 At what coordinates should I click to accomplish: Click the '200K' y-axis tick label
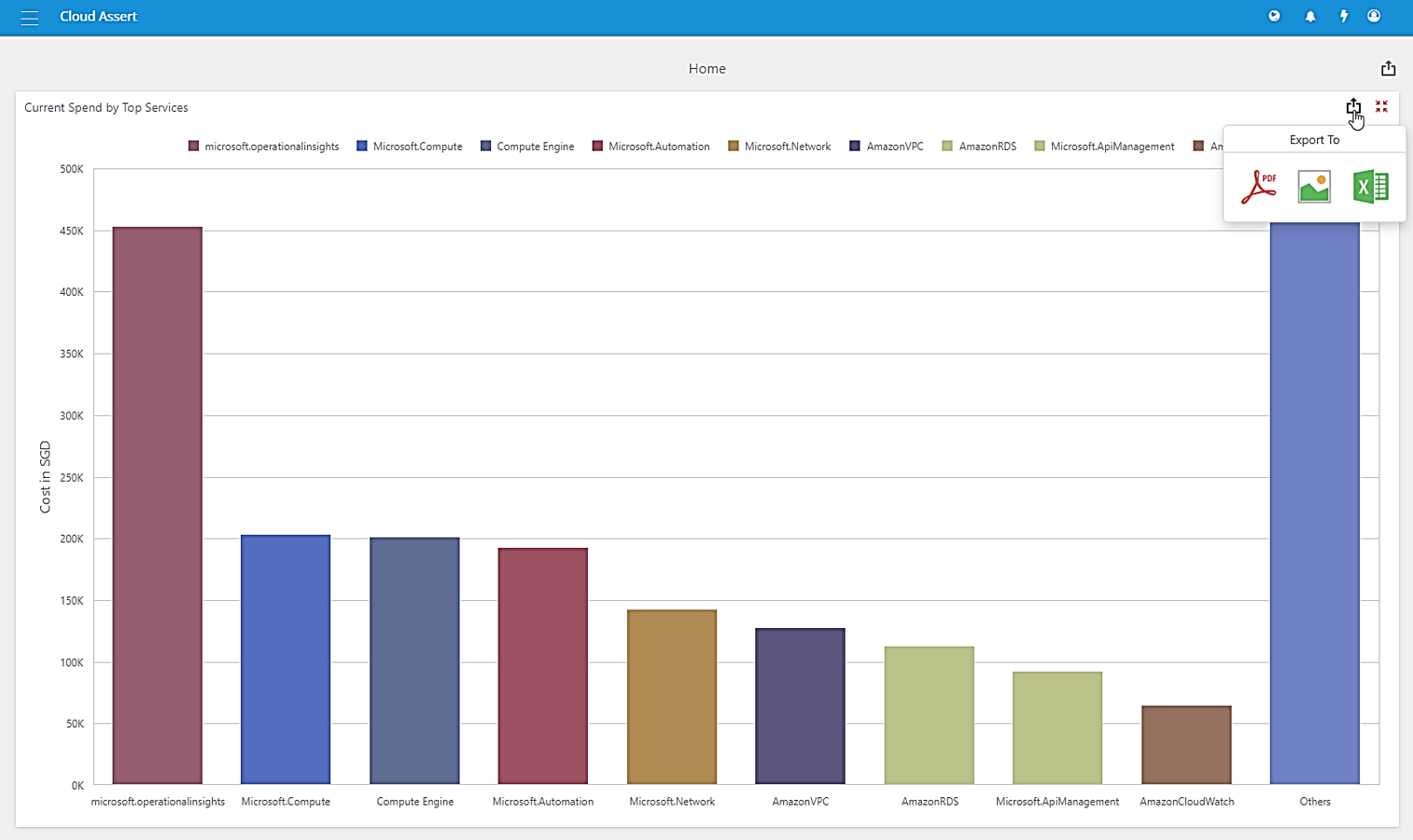[71, 539]
